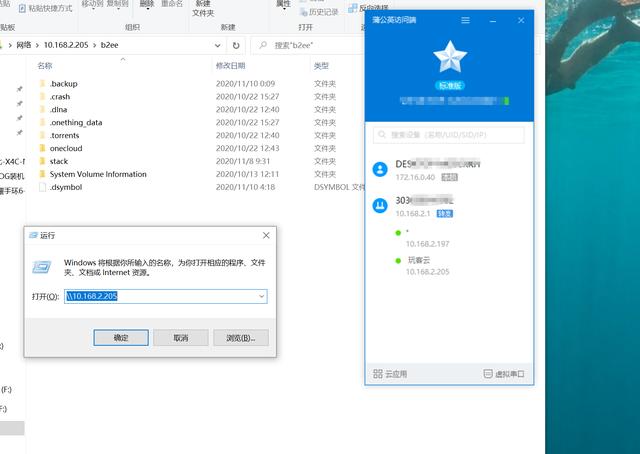Select the 玩客云 device entry
The image size is (640, 454).
422,266
